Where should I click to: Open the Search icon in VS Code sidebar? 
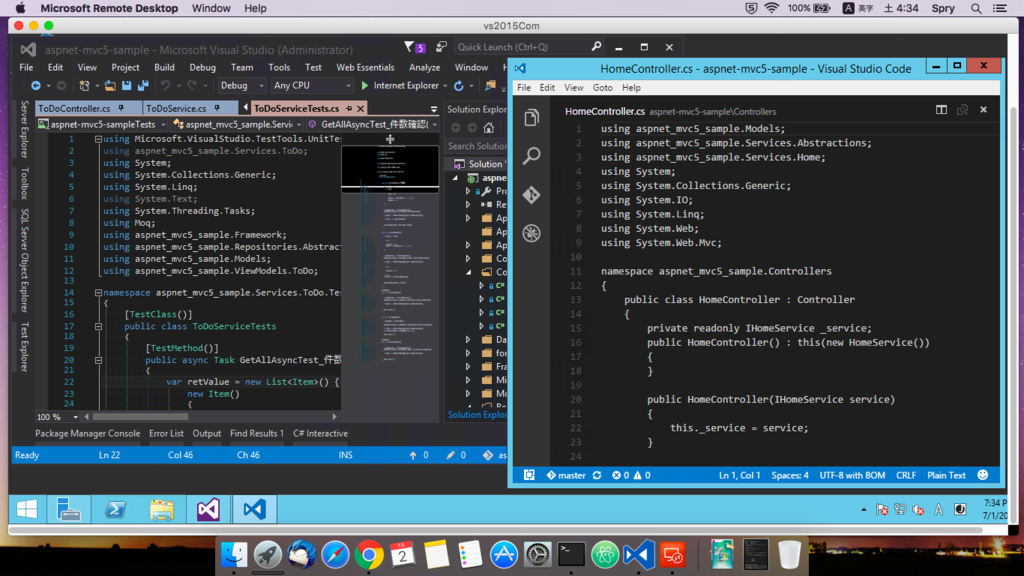tap(532, 155)
